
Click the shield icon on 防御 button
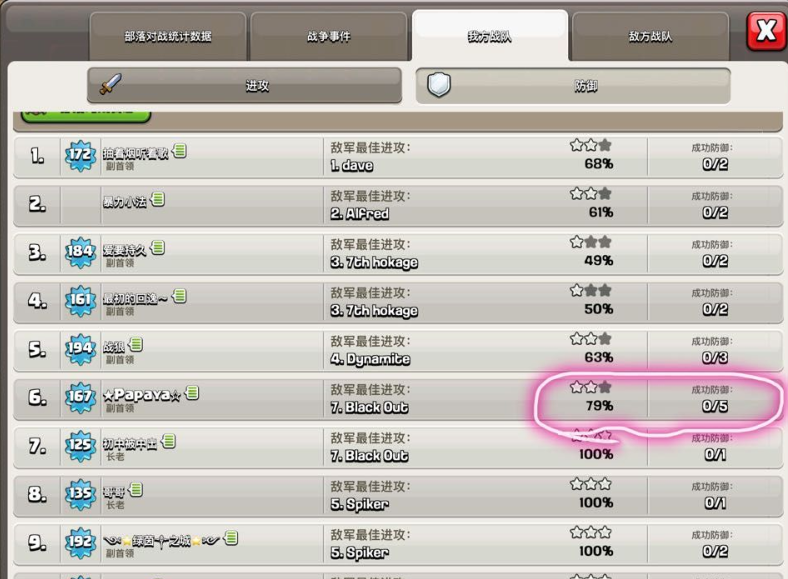tap(439, 85)
